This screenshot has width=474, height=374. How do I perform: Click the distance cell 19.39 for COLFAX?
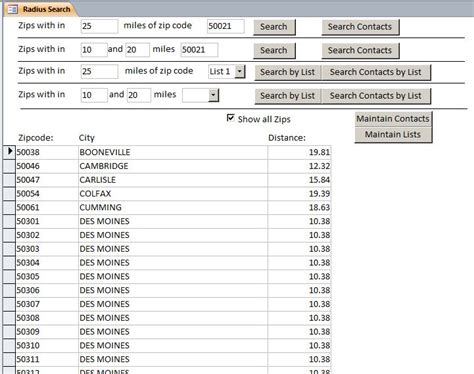(x=299, y=193)
